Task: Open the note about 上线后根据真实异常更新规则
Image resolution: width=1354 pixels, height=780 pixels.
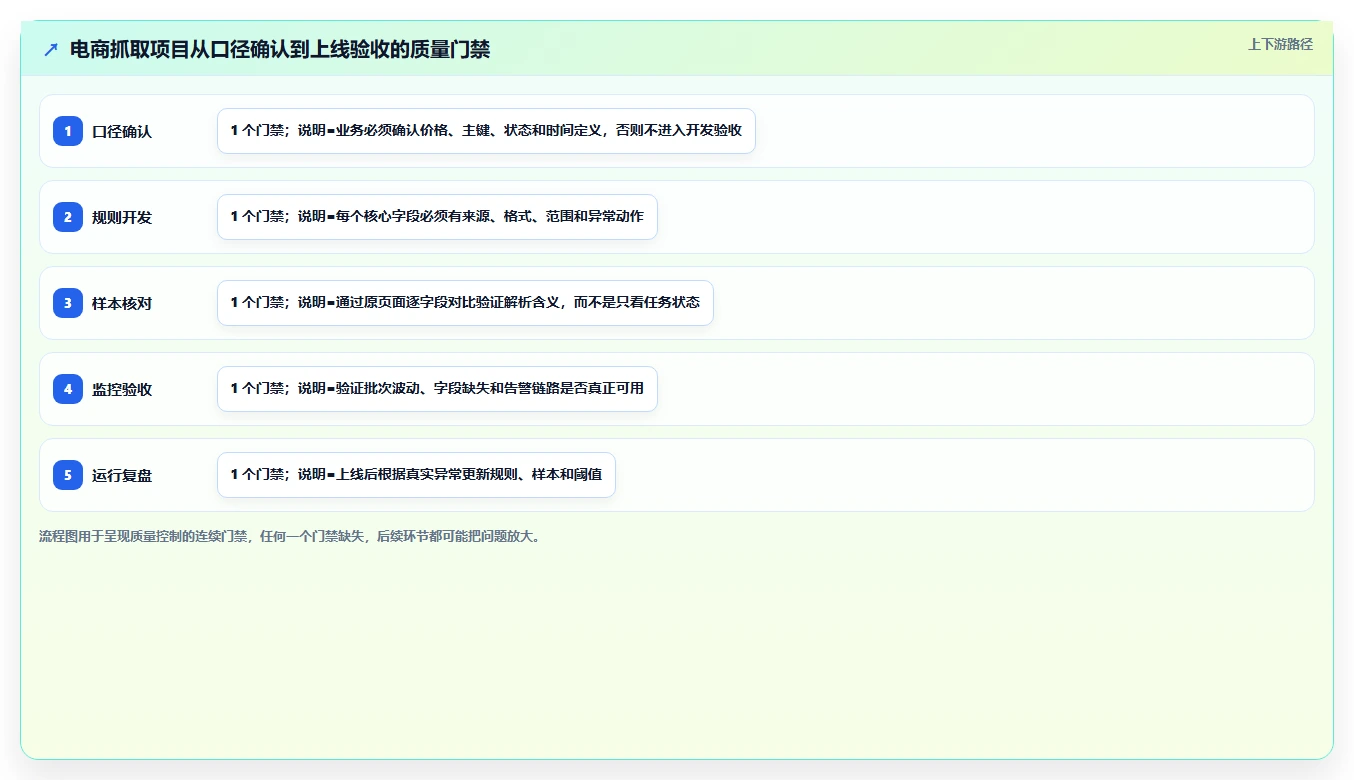Action: tap(416, 475)
